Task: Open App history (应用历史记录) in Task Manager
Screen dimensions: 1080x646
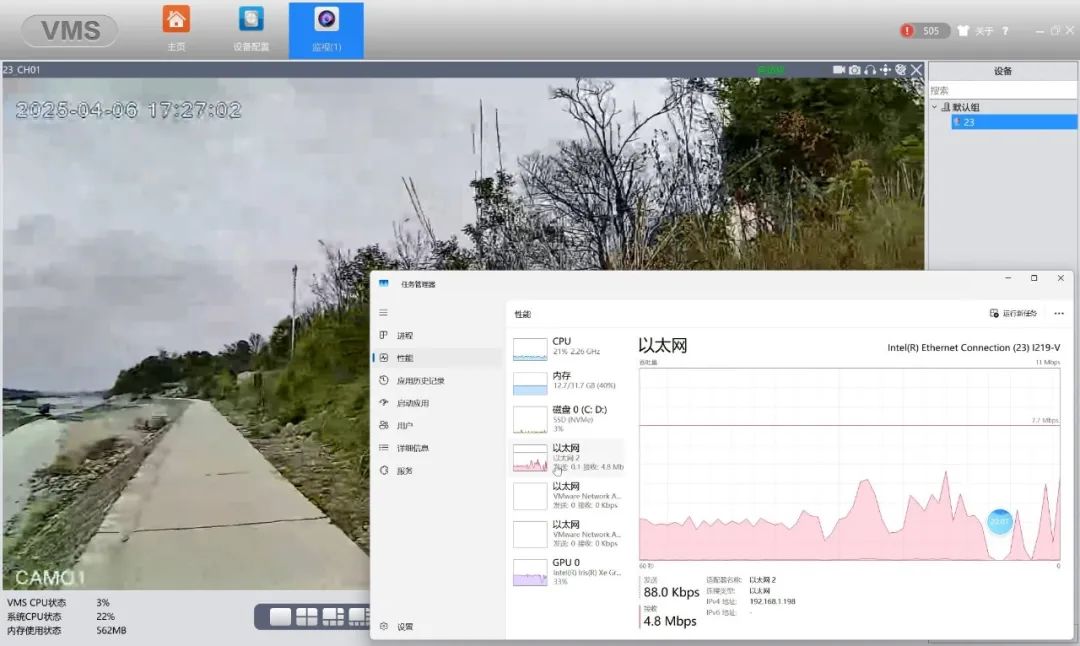Action: [437, 380]
